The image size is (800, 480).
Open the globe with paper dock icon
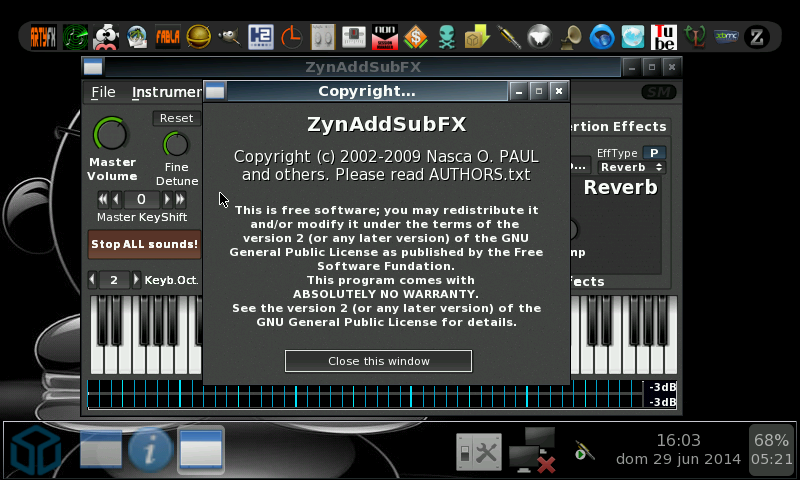pyautogui.click(x=137, y=37)
